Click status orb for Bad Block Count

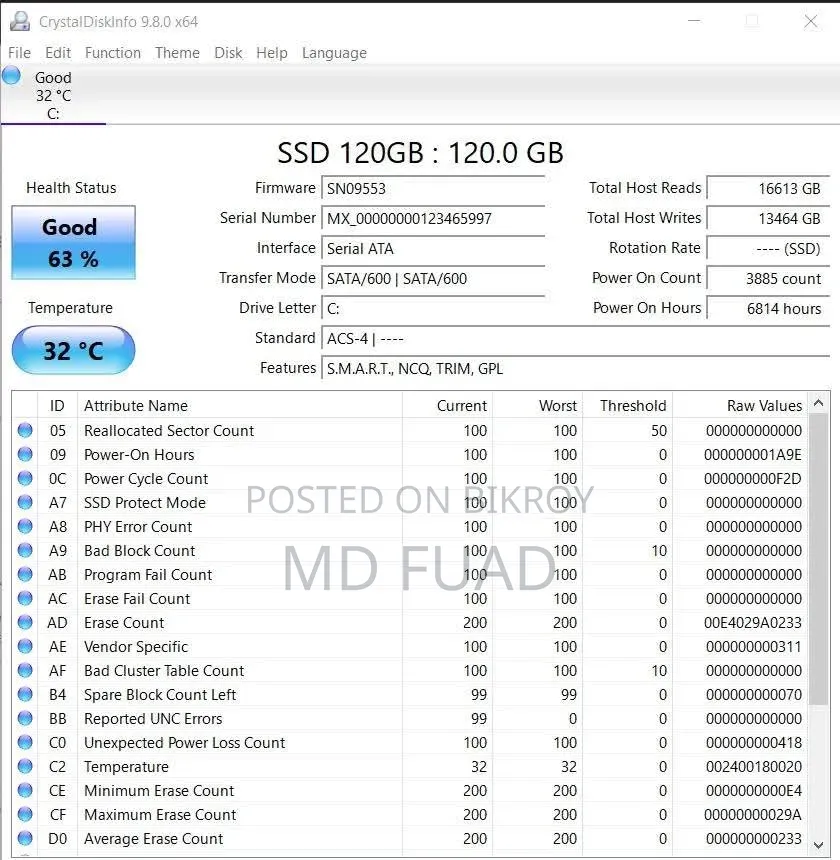pyautogui.click(x=25, y=550)
